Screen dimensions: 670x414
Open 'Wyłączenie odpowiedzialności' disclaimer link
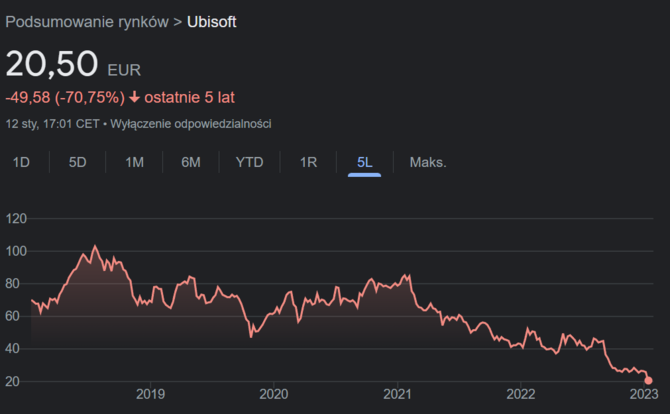point(191,124)
